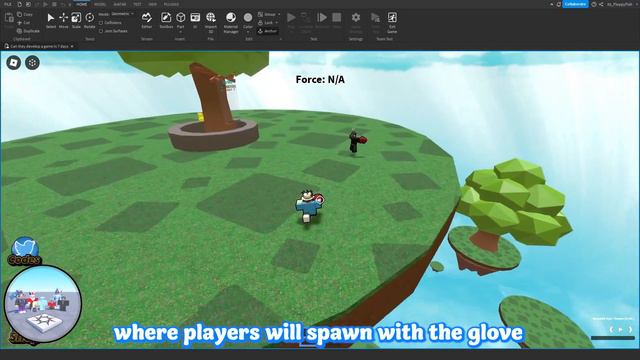Screen dimensions: 640x360
Task: Open the Mode Geometric dropdown
Action: pyautogui.click(x=122, y=14)
